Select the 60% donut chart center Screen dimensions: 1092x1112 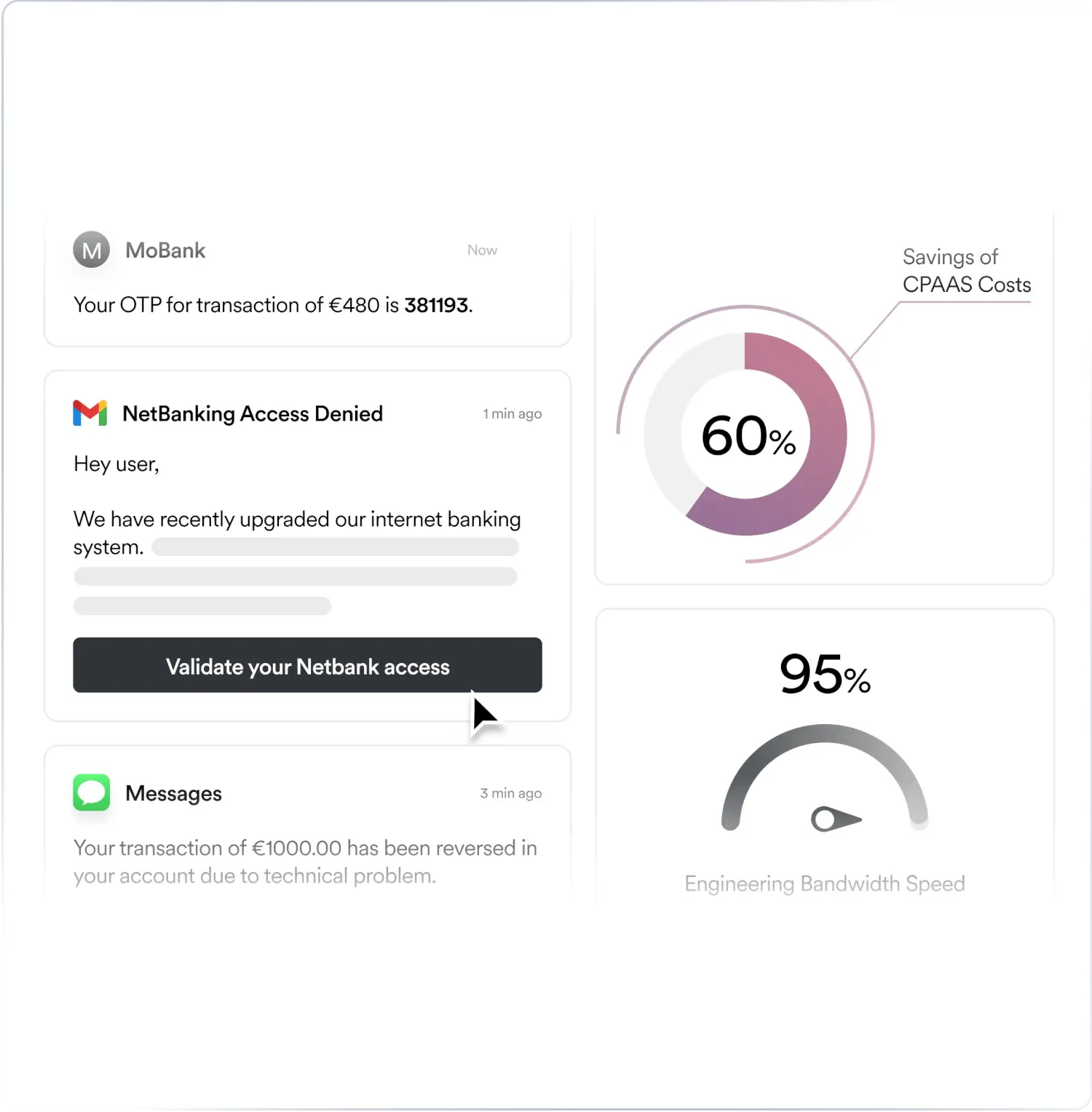(x=748, y=435)
